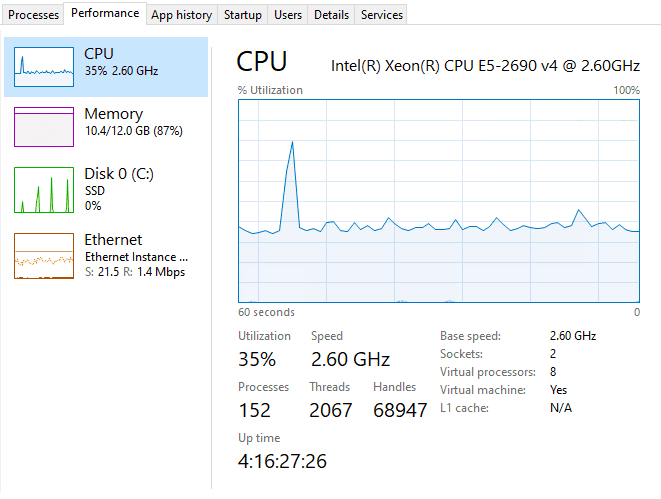661x499 pixels.
Task: Click the Up time value 4:16:27:26
Action: (282, 461)
